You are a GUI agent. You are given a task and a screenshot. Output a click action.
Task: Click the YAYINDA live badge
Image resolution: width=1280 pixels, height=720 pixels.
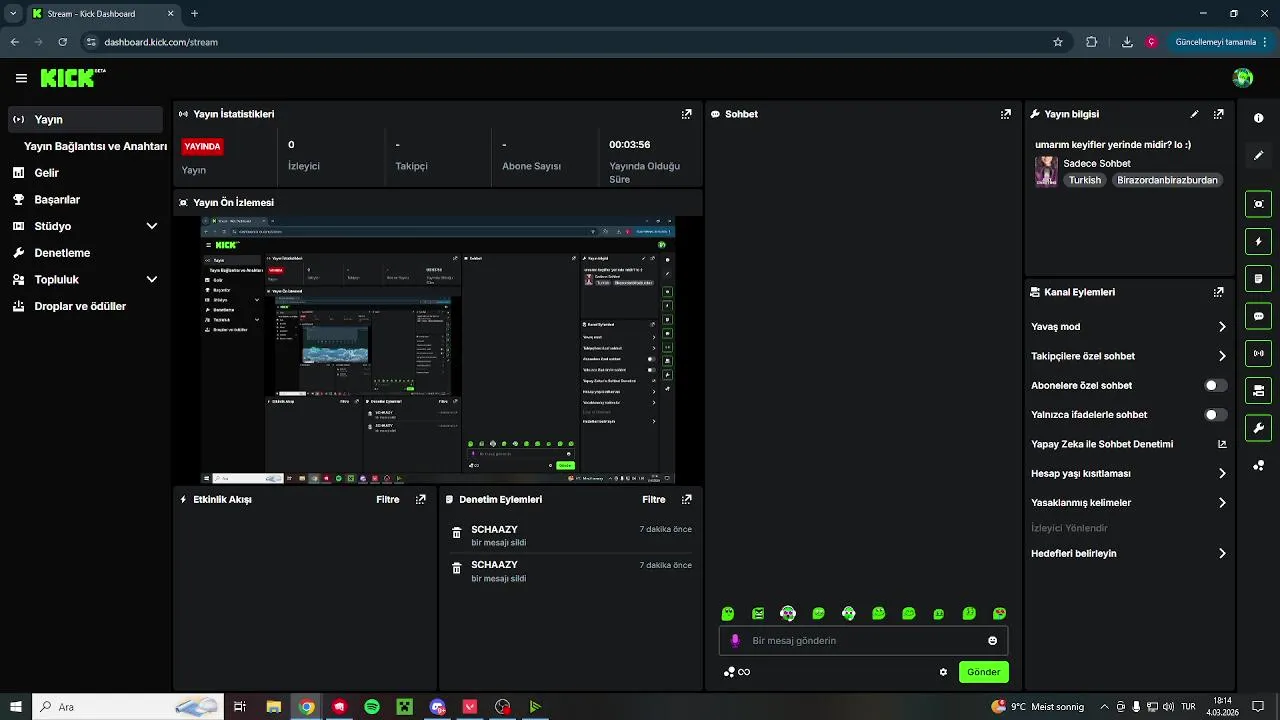(x=202, y=146)
